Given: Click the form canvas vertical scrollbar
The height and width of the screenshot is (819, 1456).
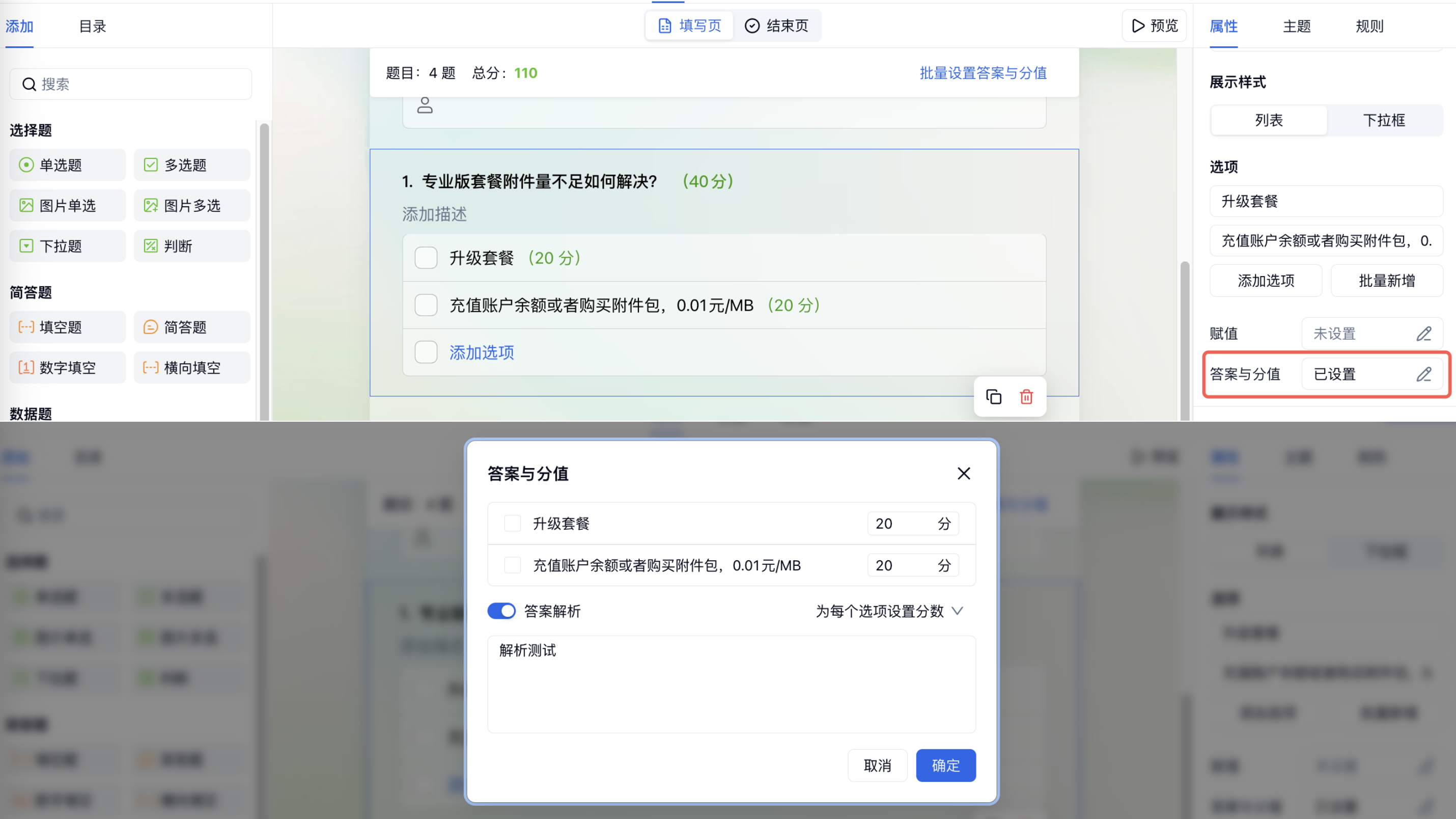Looking at the screenshot, I should click(1185, 341).
